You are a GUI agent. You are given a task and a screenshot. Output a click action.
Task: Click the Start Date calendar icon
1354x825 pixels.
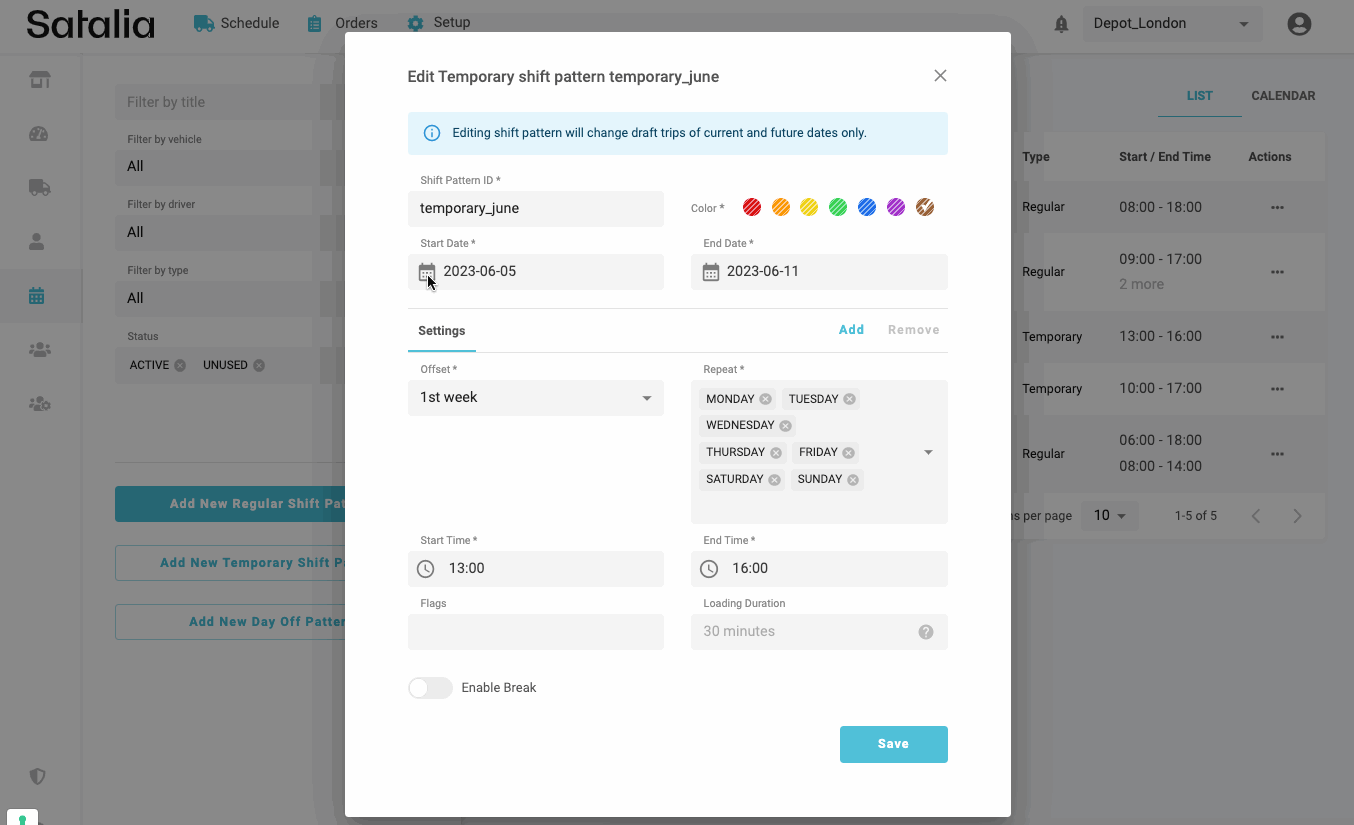[x=427, y=272]
